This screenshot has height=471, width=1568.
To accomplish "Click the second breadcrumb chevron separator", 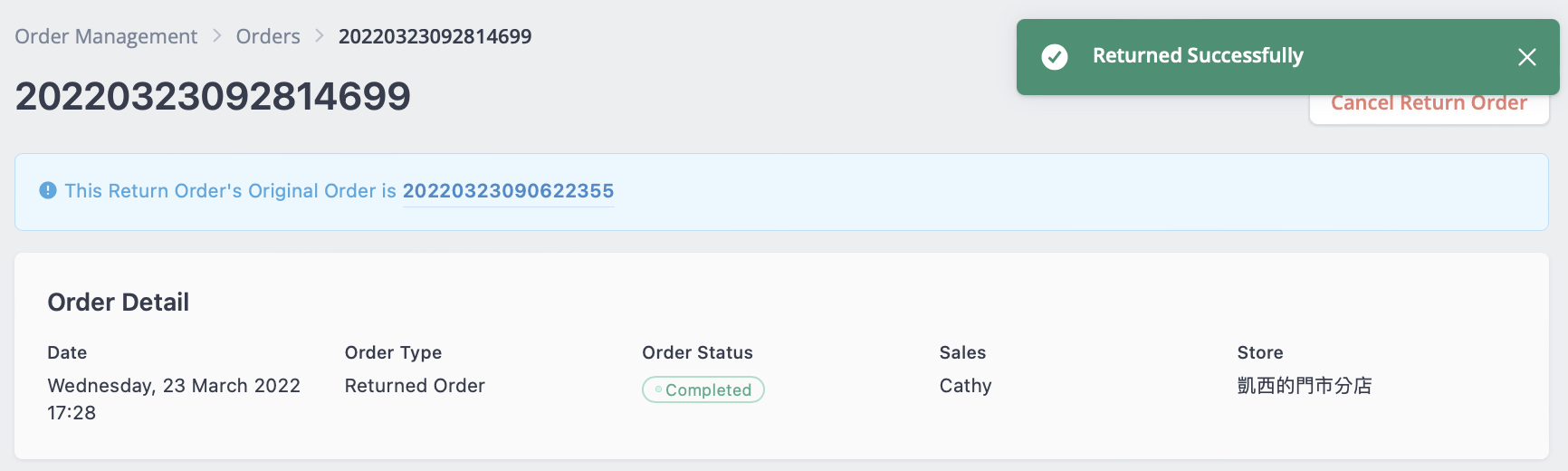I will point(320,36).
